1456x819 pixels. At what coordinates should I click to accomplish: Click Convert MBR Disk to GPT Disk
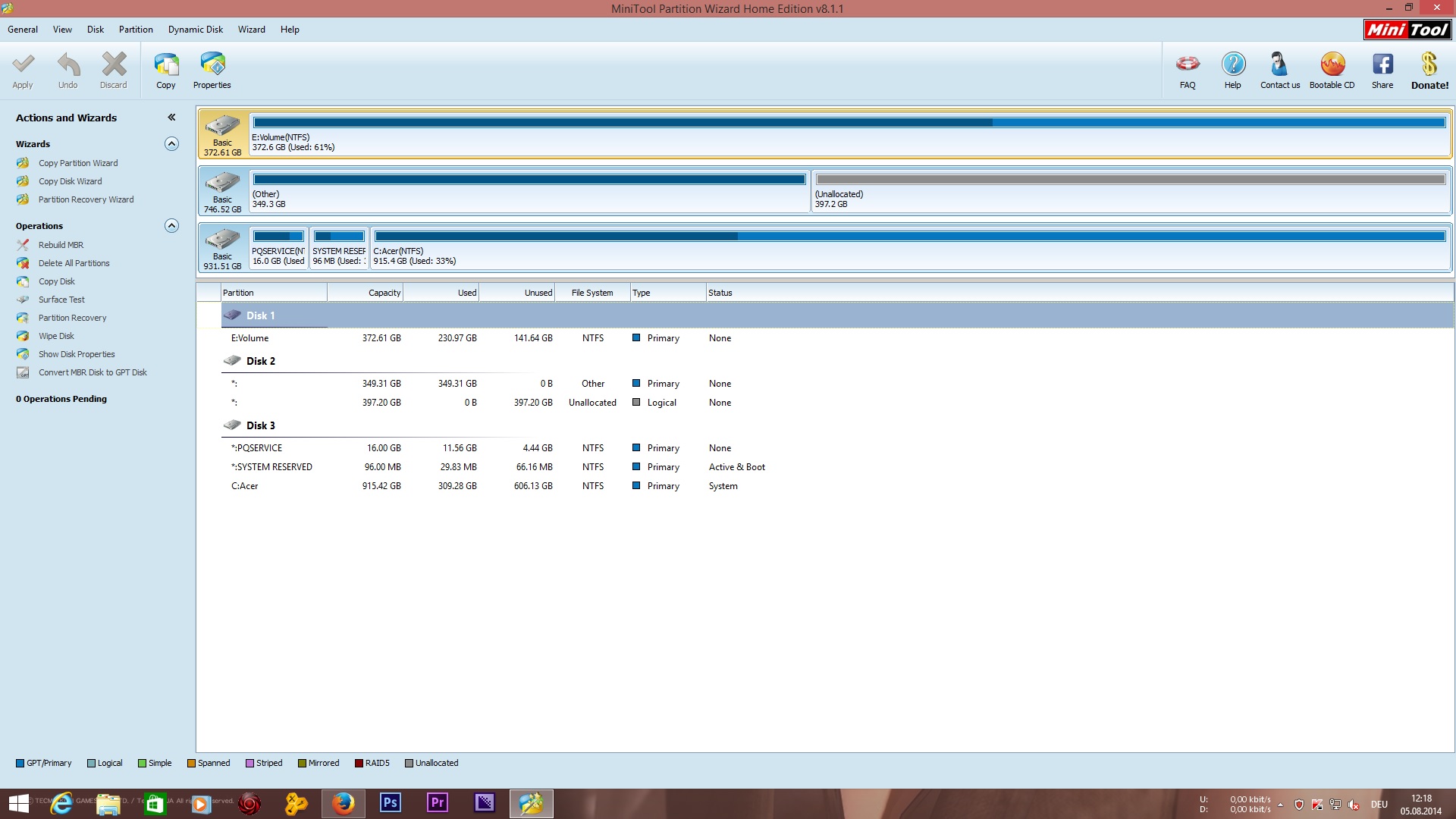(93, 372)
